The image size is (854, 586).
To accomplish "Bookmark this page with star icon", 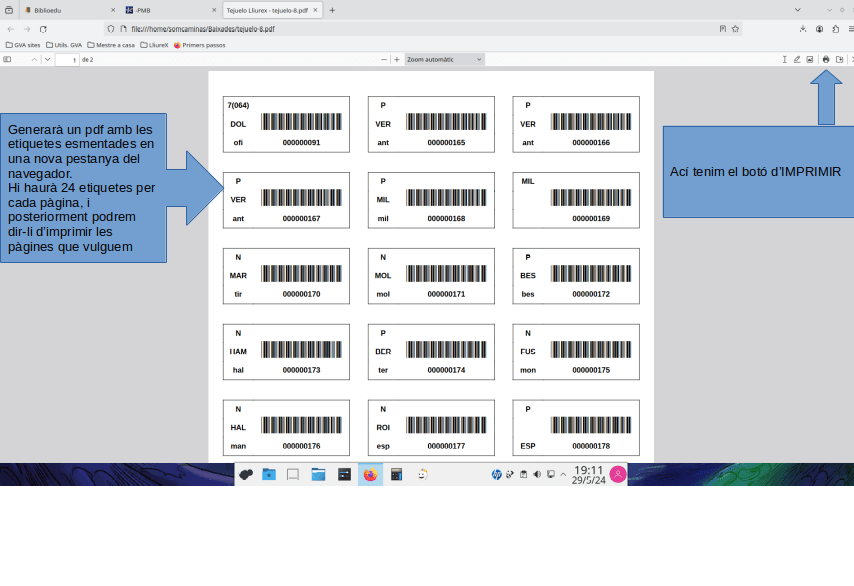I will (735, 29).
